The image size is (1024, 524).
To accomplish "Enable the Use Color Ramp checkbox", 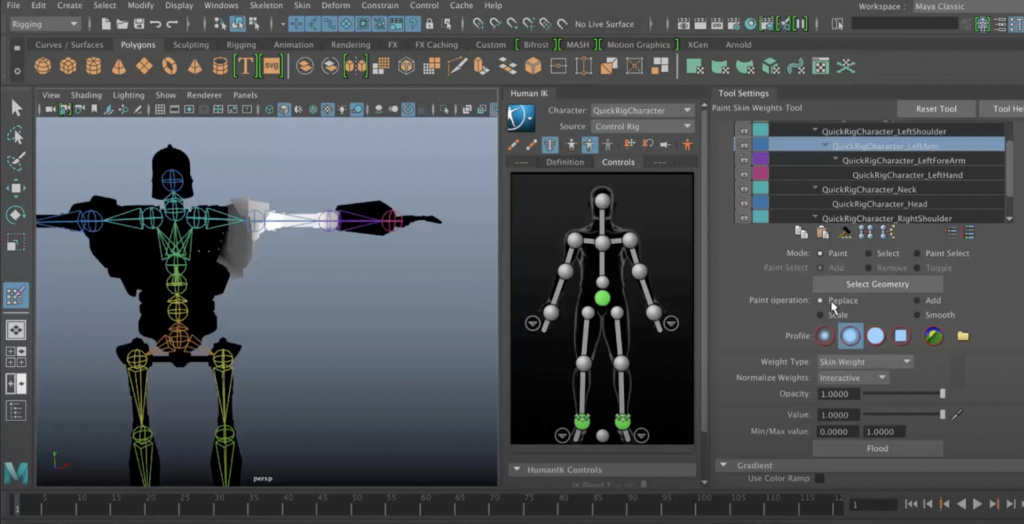I will [820, 478].
